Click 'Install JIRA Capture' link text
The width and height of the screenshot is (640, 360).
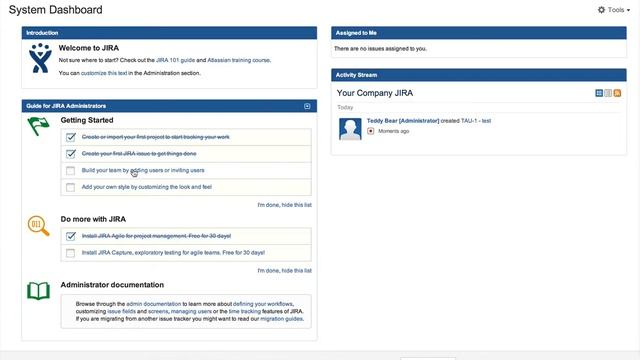coord(173,253)
